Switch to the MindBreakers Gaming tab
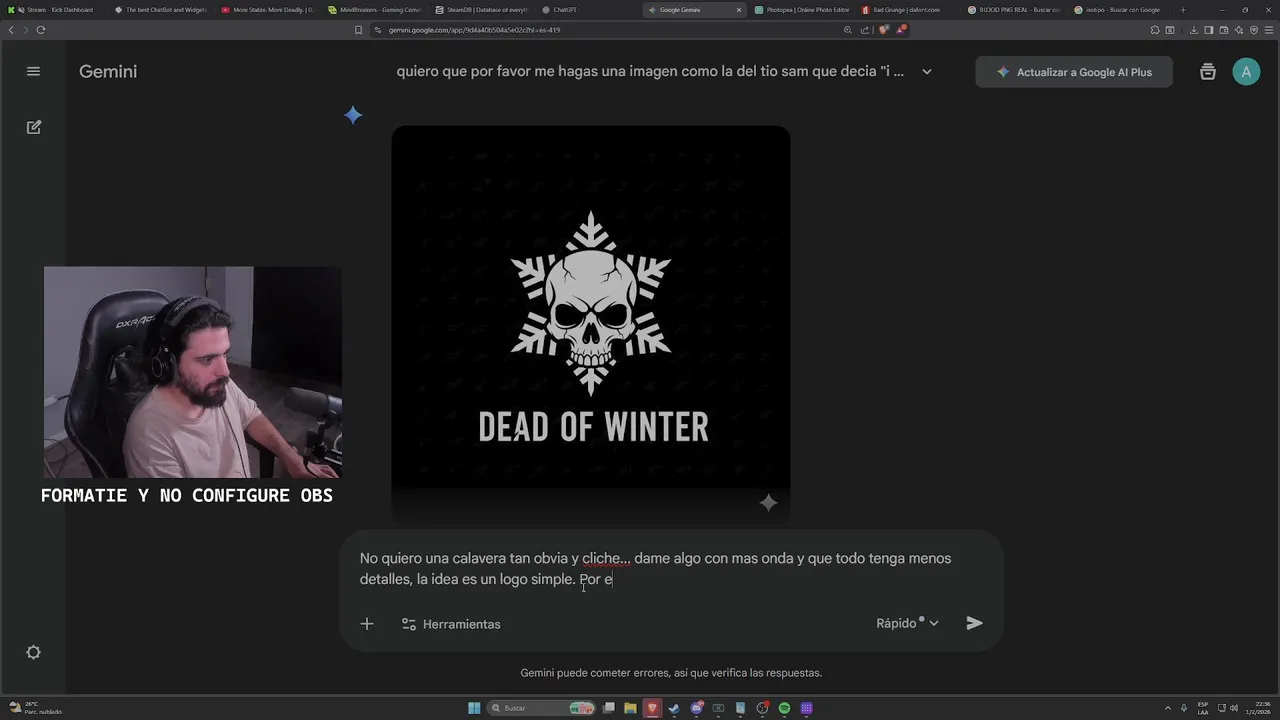This screenshot has height=720, width=1280. point(374,10)
